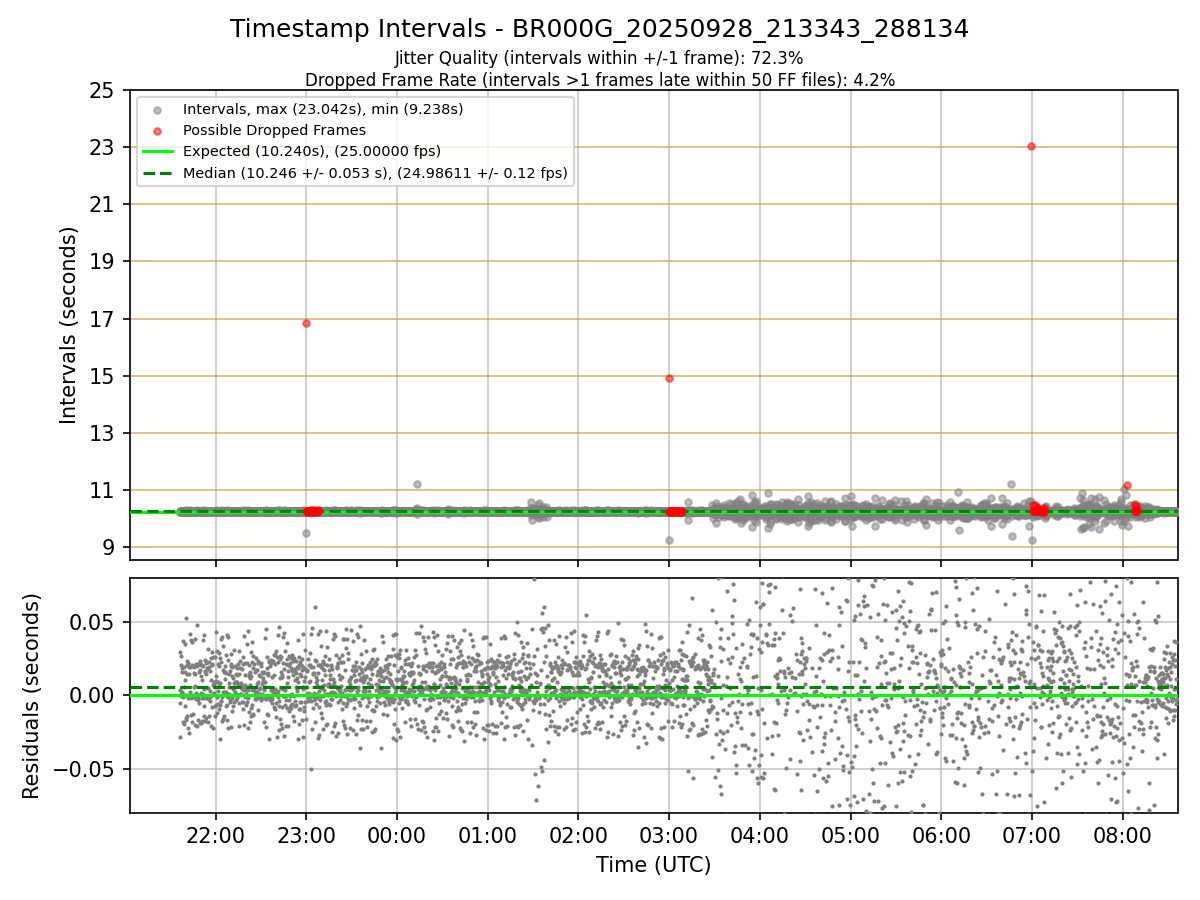Click the 'Expected (10.240s), (25.00000 fps)' legend entry
This screenshot has width=1200, height=900.
[x=312, y=152]
